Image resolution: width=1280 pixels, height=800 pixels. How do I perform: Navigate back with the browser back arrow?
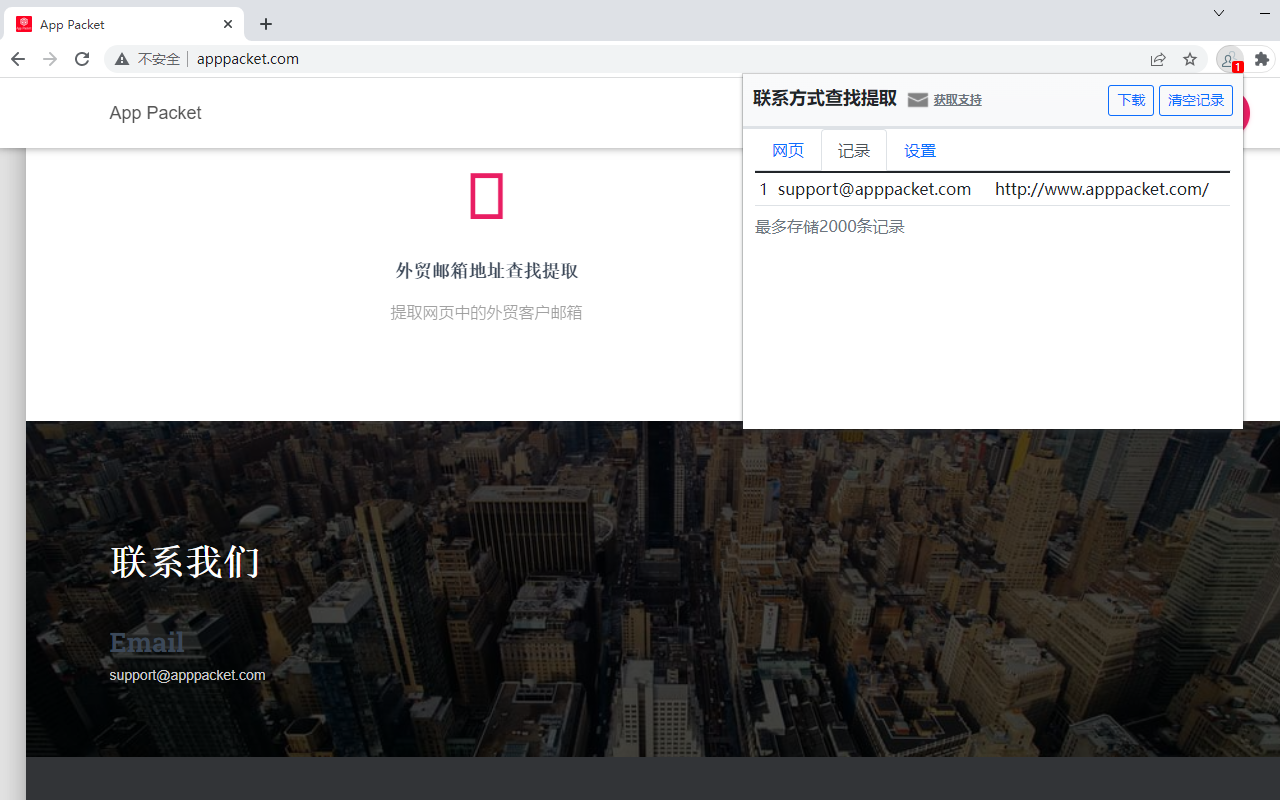(x=17, y=59)
